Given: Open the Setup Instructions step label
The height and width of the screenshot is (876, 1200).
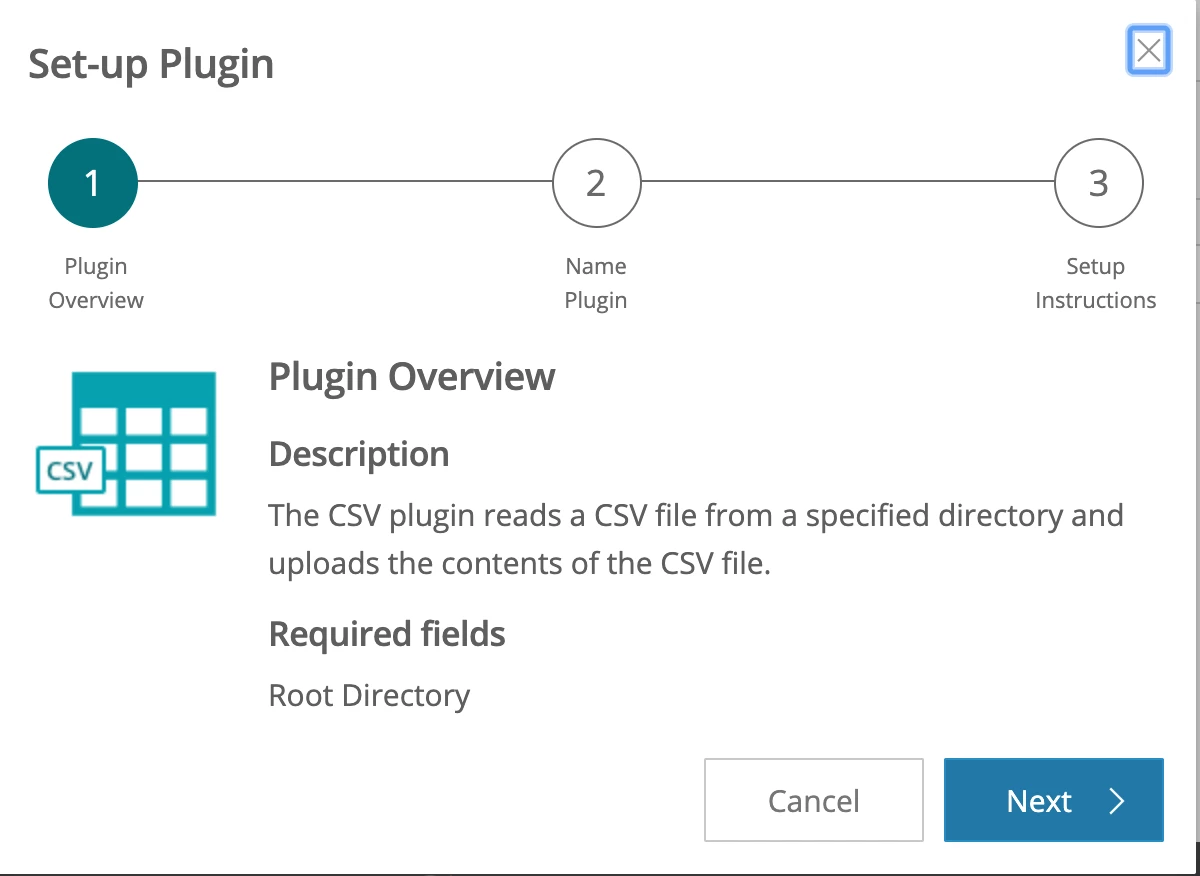Looking at the screenshot, I should point(1096,283).
